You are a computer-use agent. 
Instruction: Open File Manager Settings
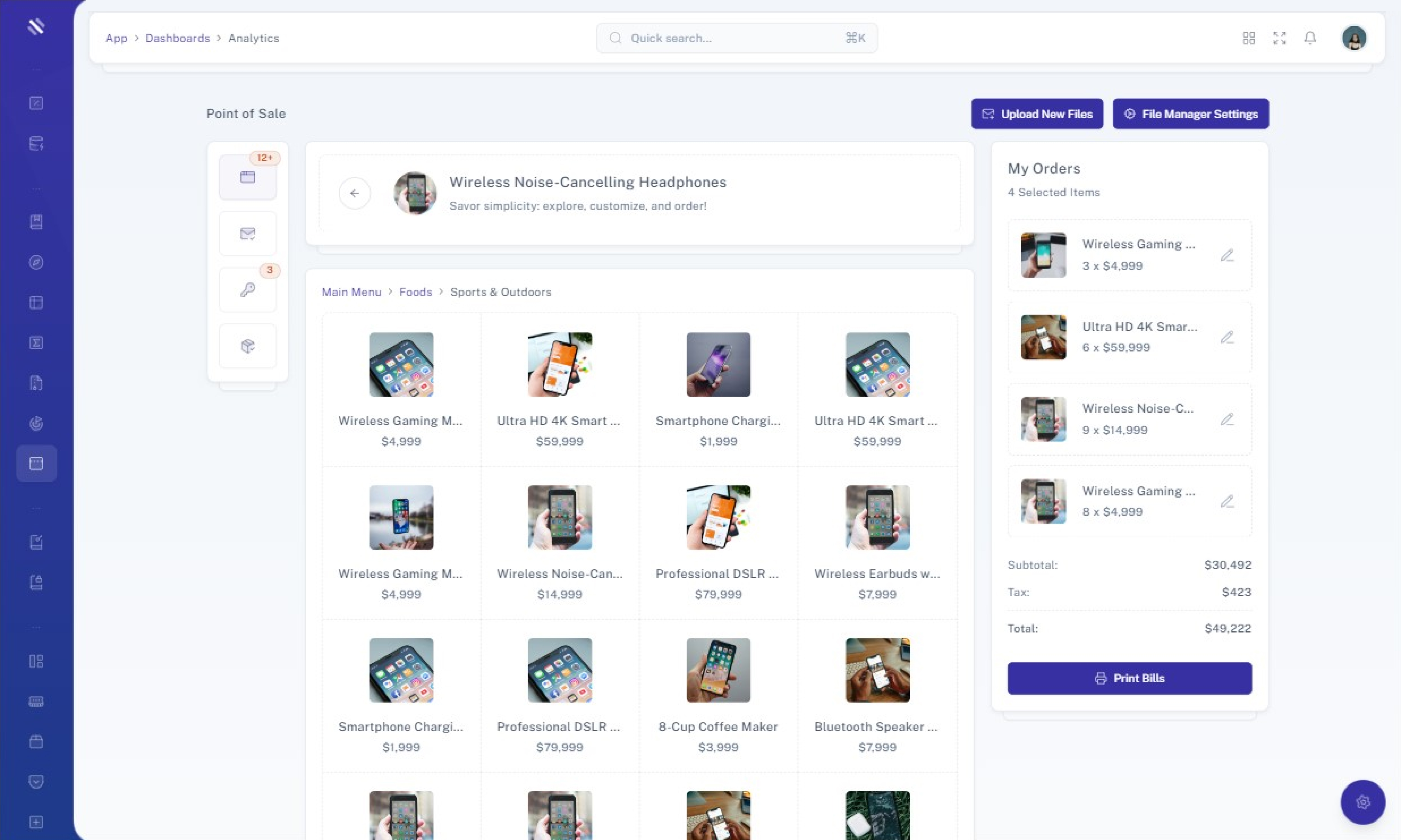pyautogui.click(x=1190, y=114)
